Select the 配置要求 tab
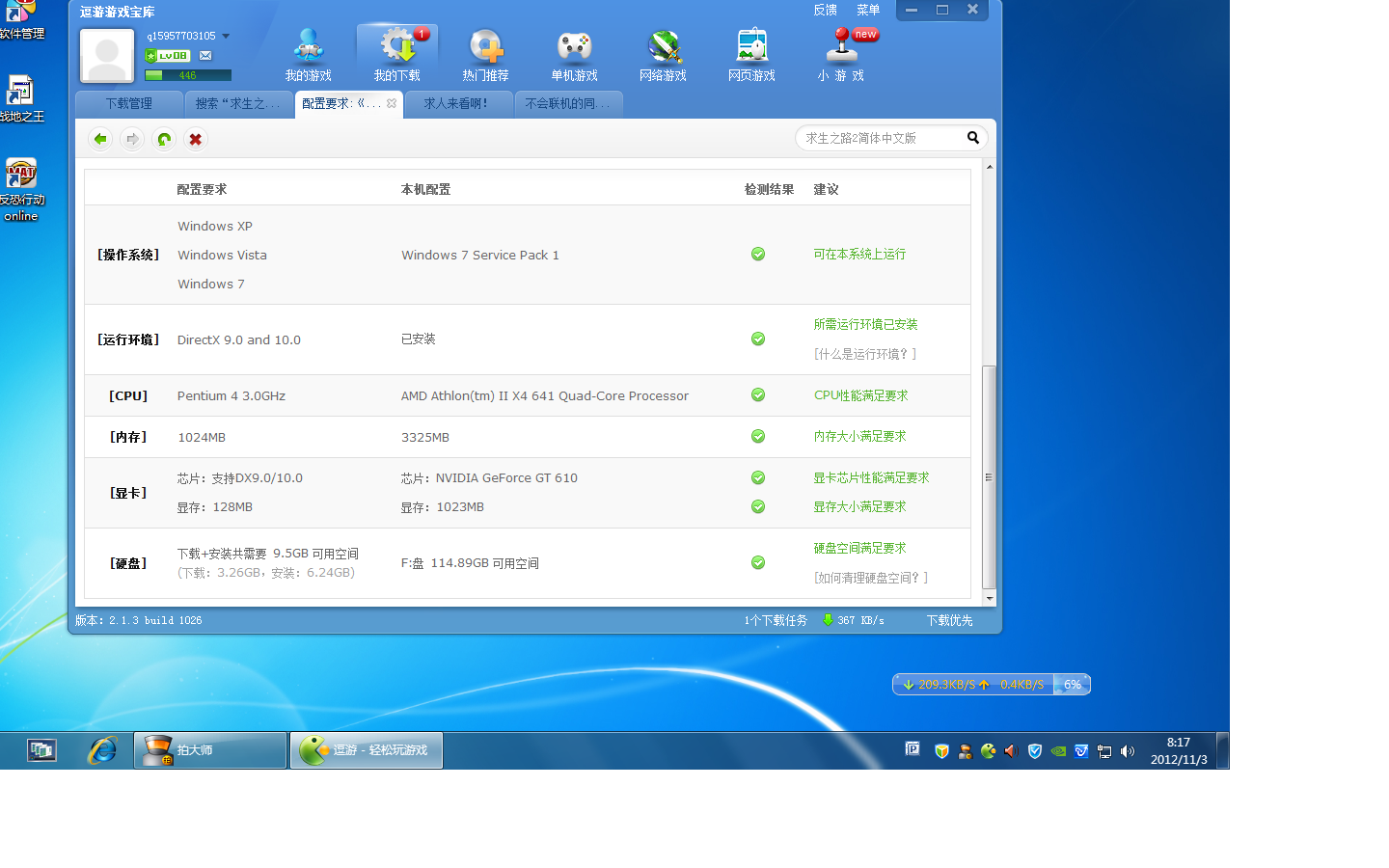 (x=340, y=104)
